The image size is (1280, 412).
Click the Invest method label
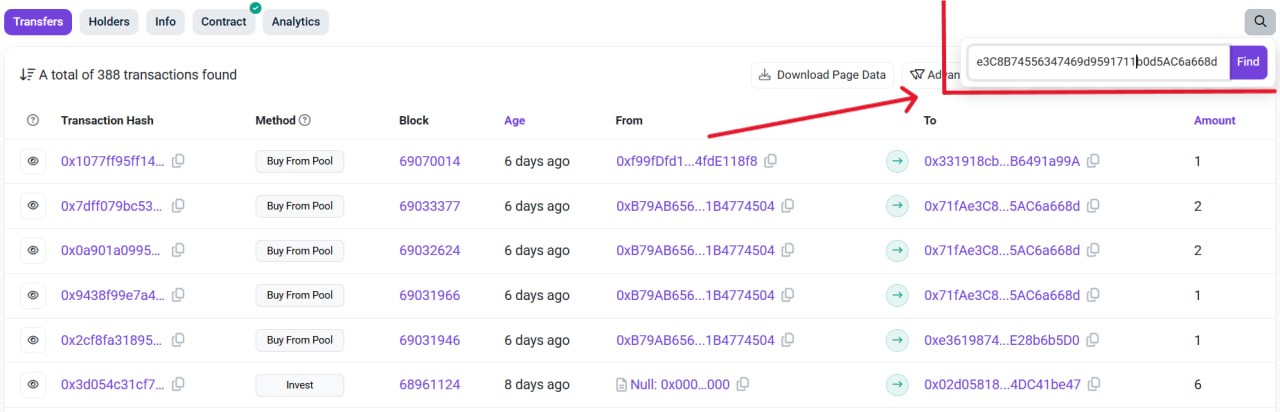click(300, 384)
